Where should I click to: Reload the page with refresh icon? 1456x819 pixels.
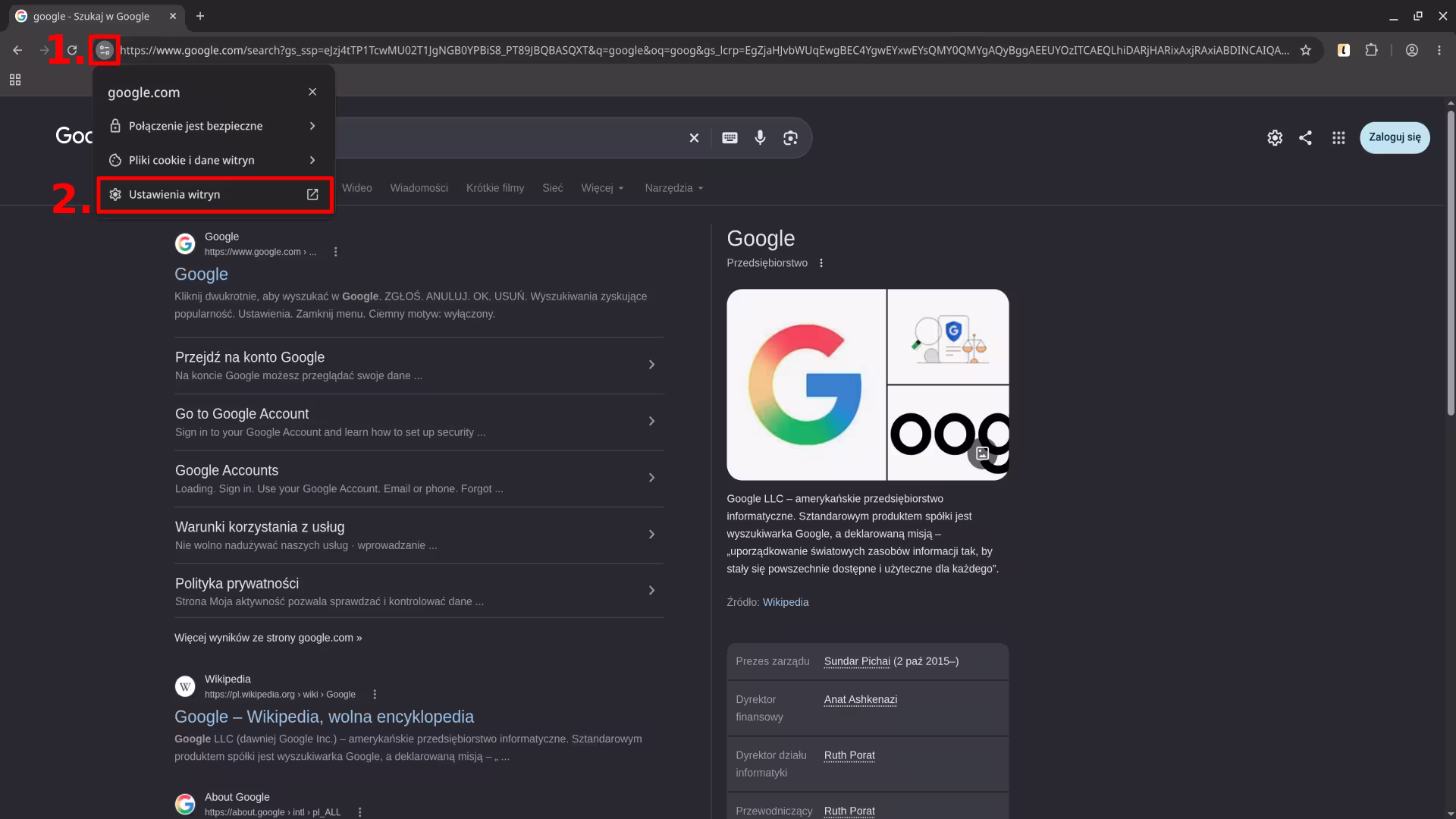pyautogui.click(x=72, y=51)
